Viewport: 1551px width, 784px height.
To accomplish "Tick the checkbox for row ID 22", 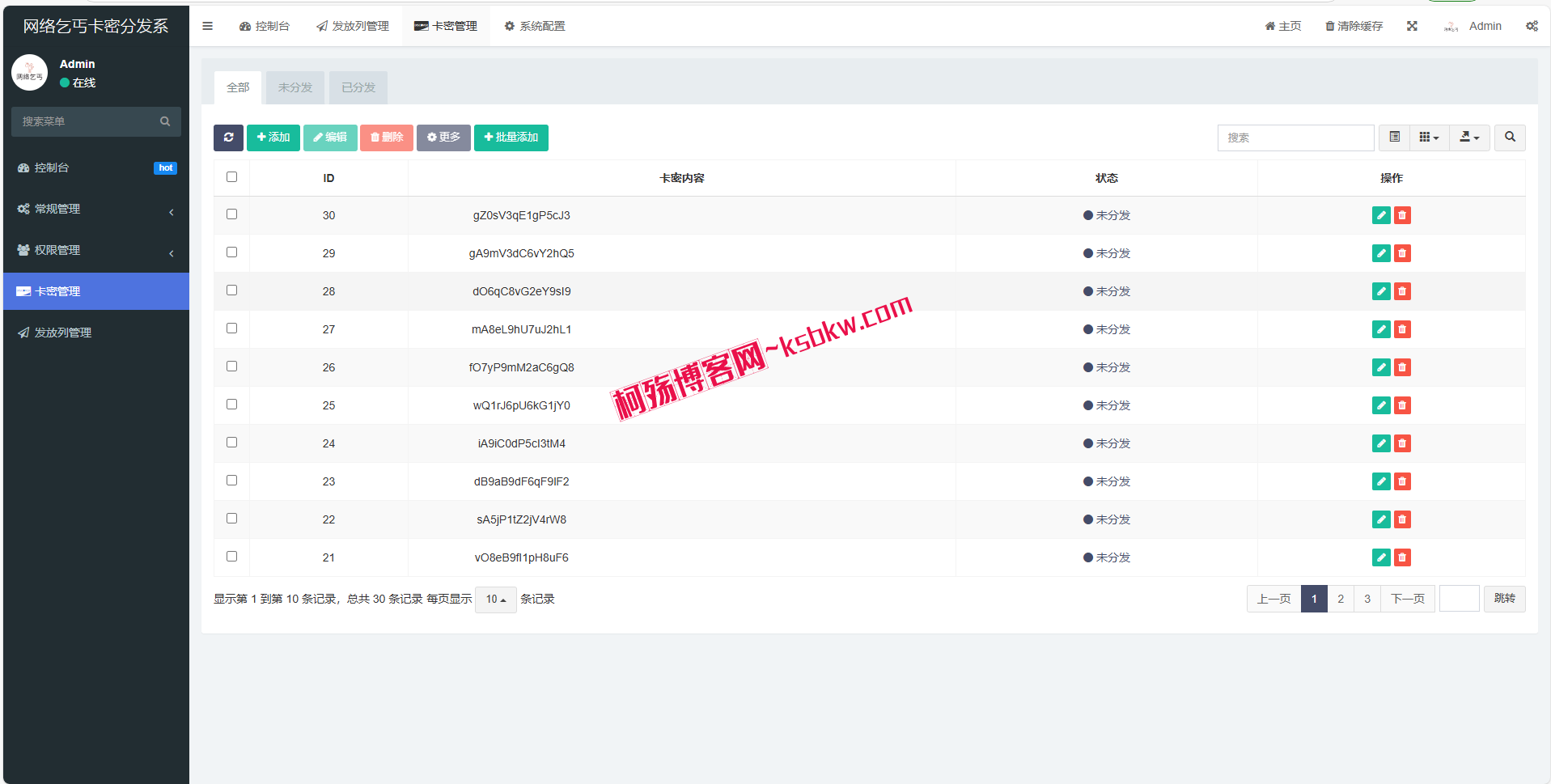I will [x=232, y=519].
